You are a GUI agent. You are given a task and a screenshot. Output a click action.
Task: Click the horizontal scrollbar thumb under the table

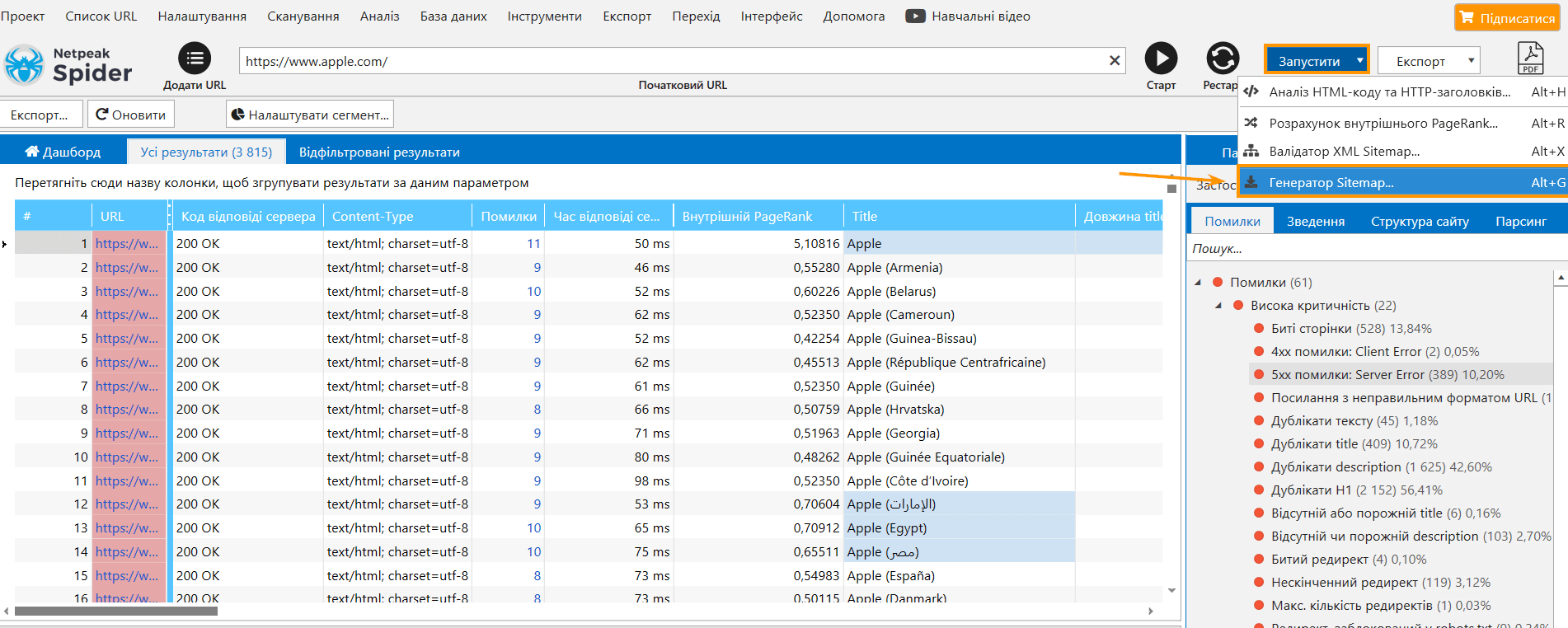(x=116, y=611)
